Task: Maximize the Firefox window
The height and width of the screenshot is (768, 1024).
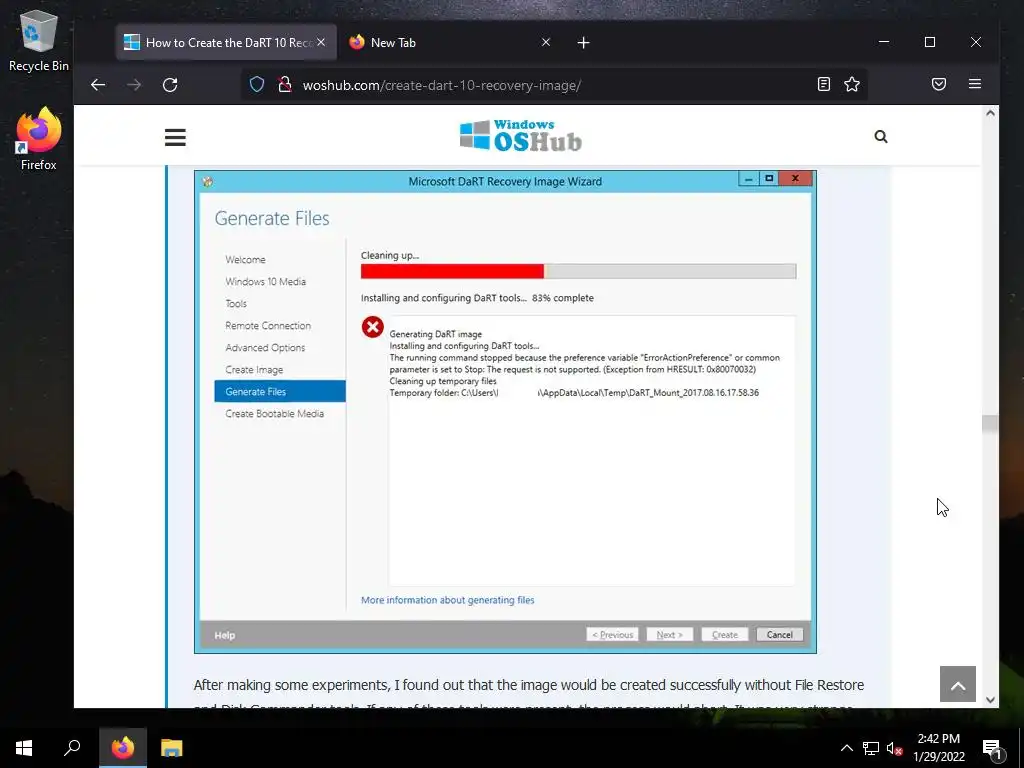Action: point(930,42)
